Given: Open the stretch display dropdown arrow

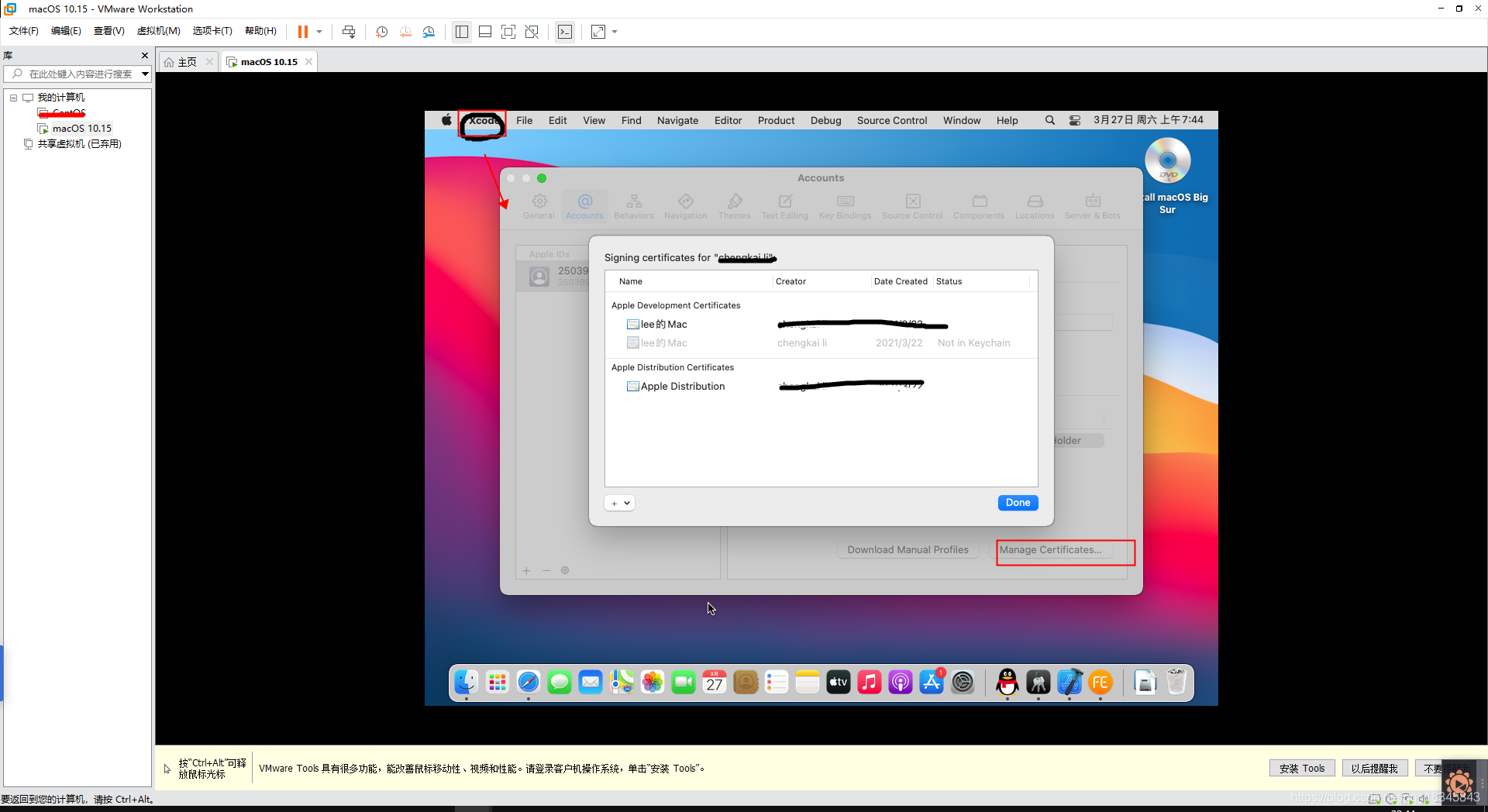Looking at the screenshot, I should 615,32.
